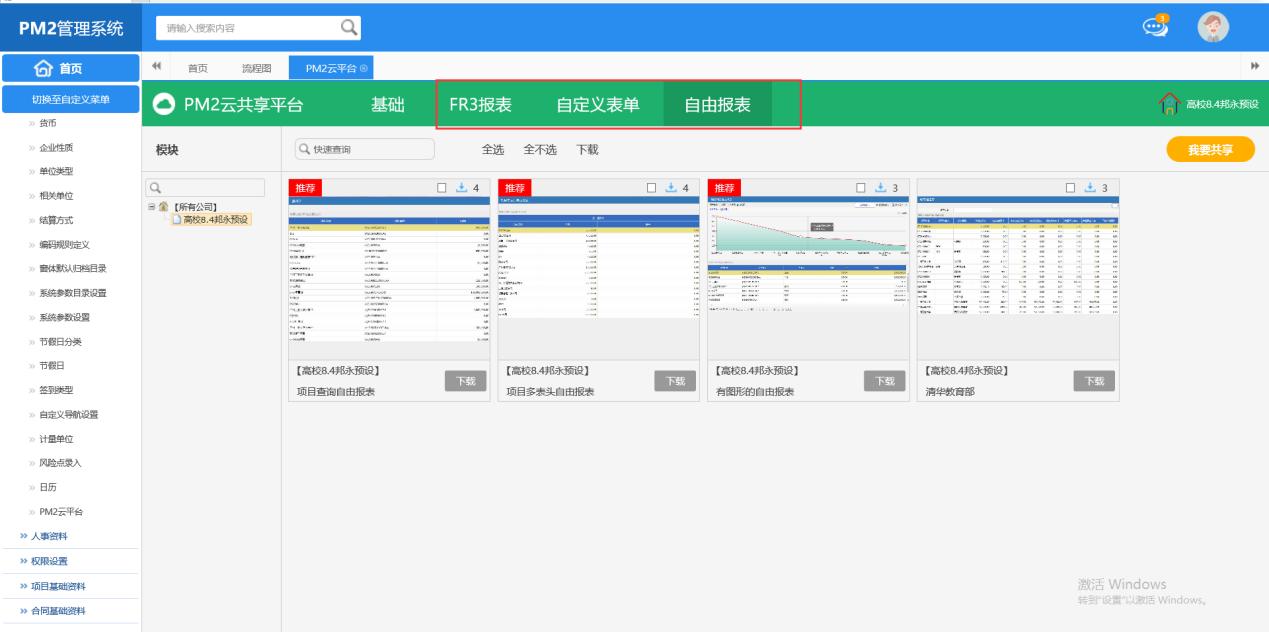Switch to the FR3报表 tab
Screen dimensions: 1269x632
coord(480,105)
